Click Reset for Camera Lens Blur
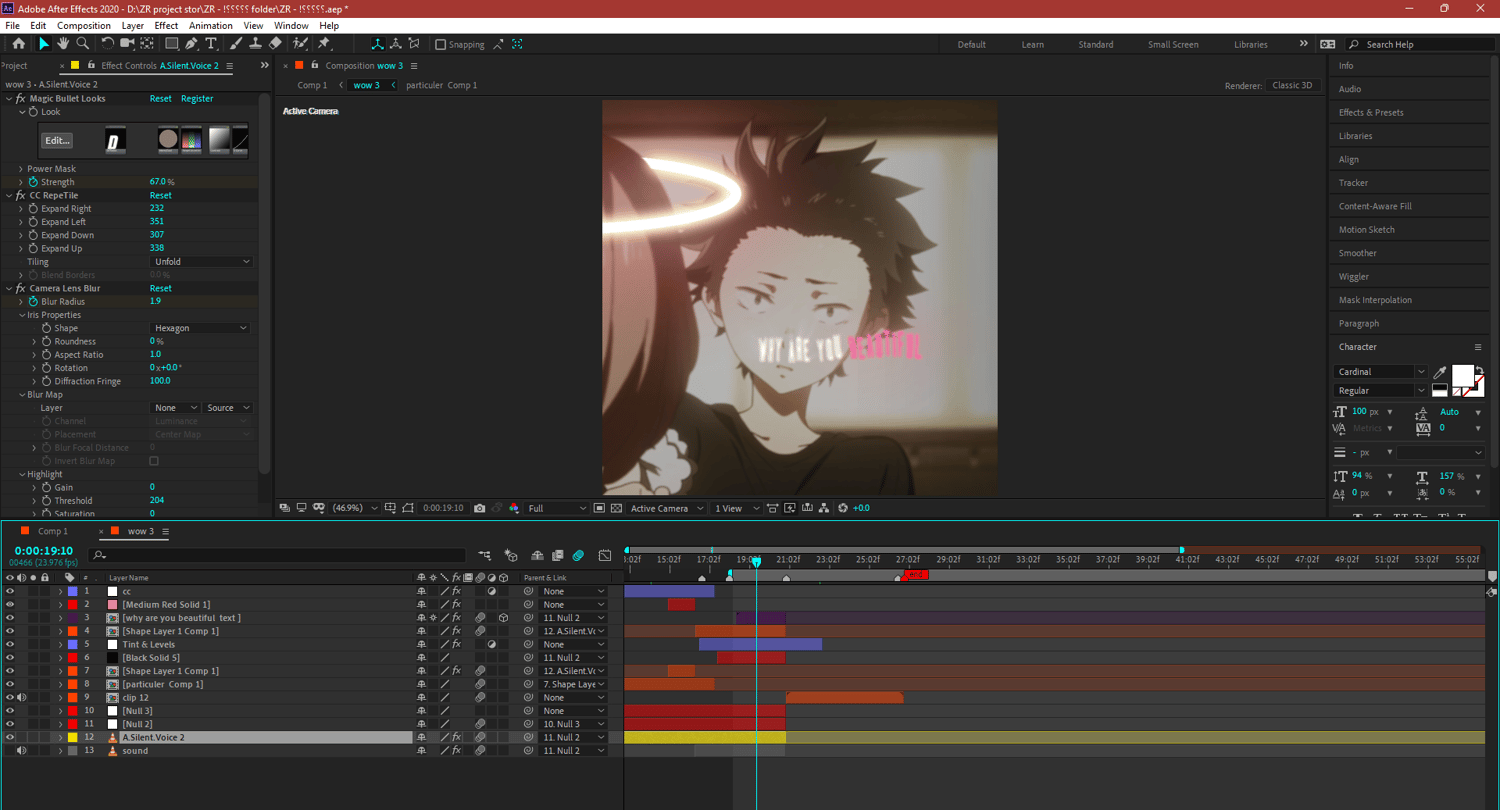The width and height of the screenshot is (1500, 810). click(x=161, y=288)
